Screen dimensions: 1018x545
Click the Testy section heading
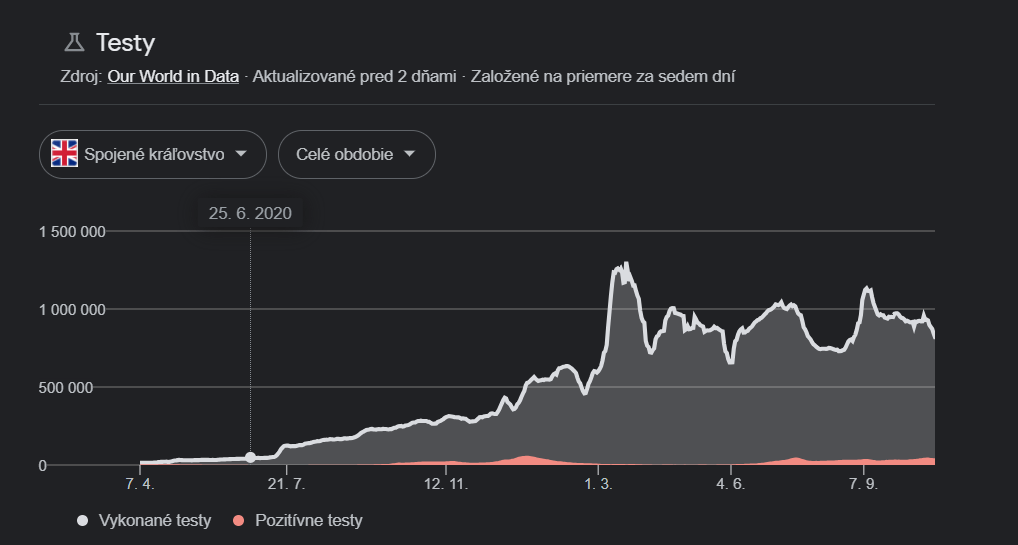click(125, 43)
